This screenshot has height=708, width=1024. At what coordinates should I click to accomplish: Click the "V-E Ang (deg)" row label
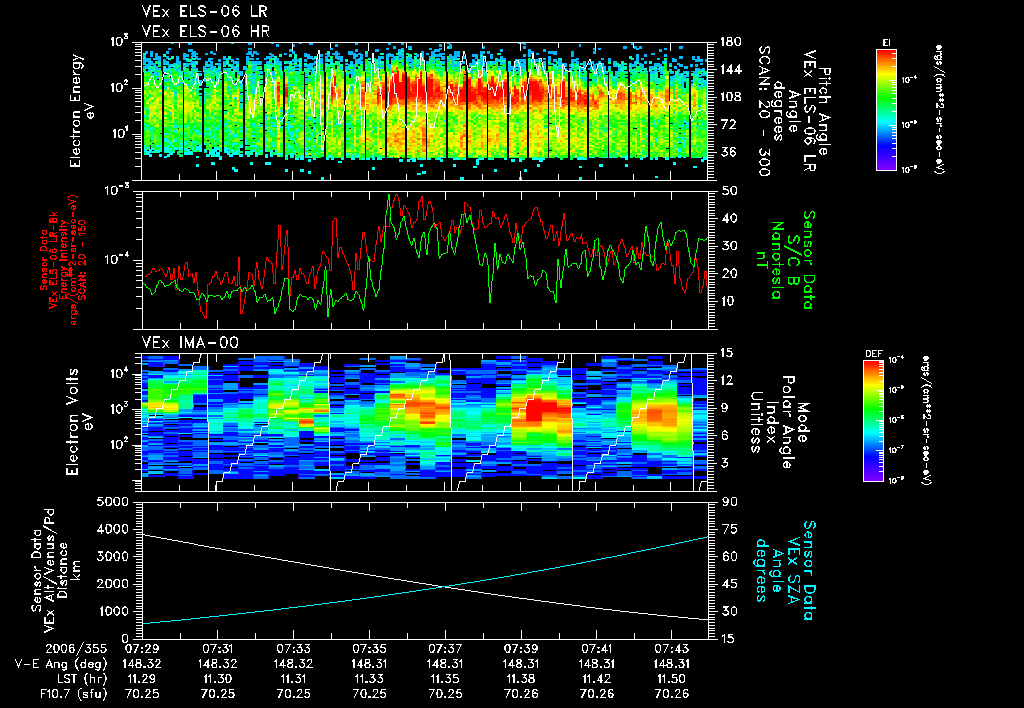point(61,664)
